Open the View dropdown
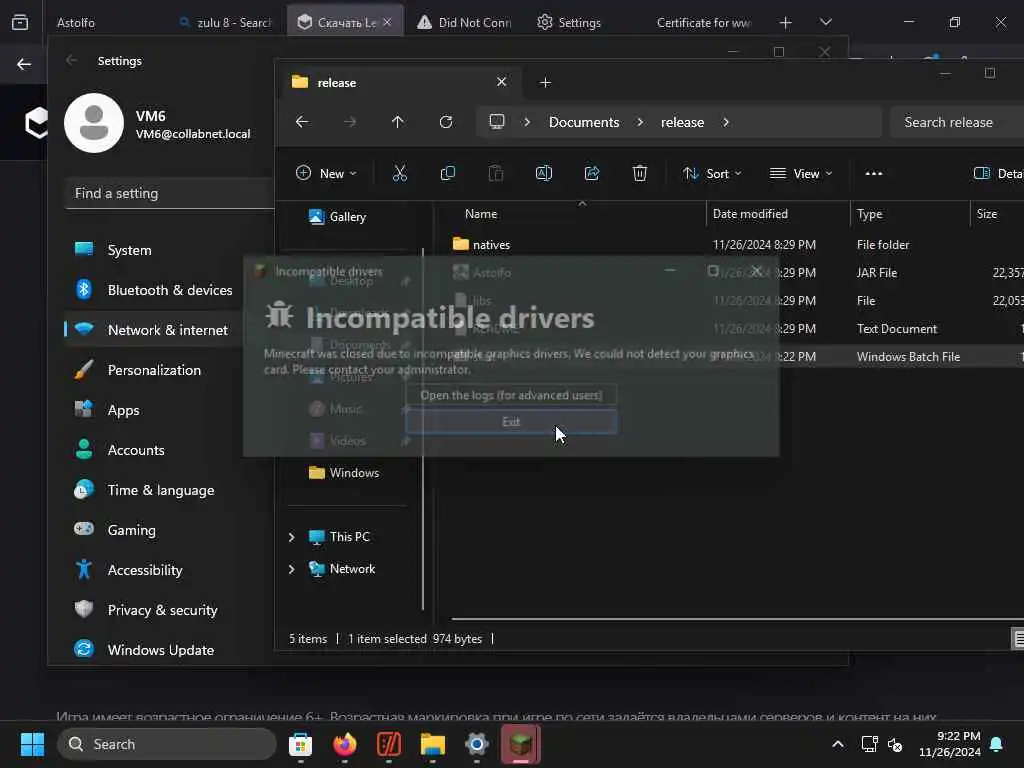 801,174
